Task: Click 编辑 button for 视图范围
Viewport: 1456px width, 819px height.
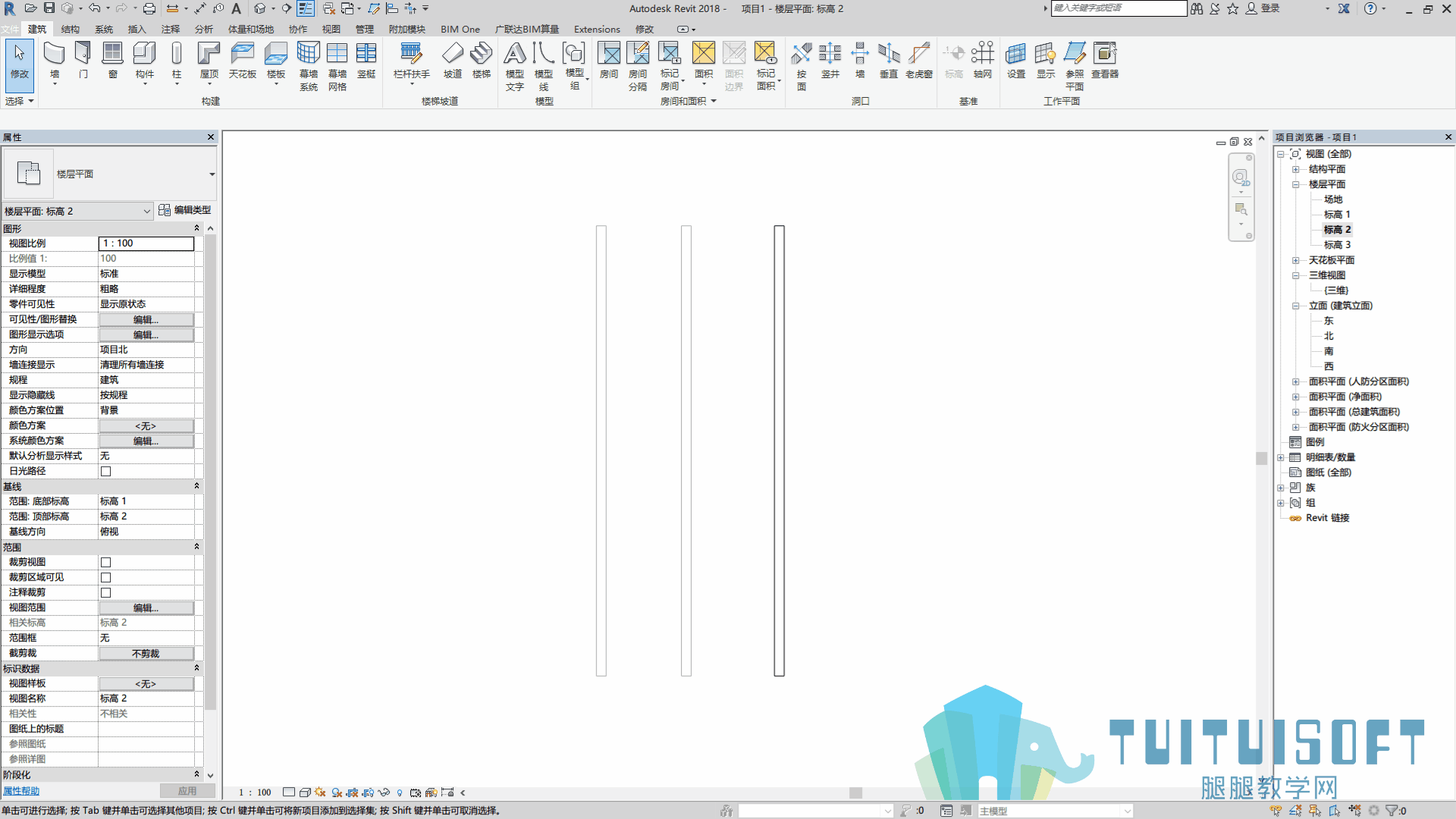Action: (x=146, y=607)
